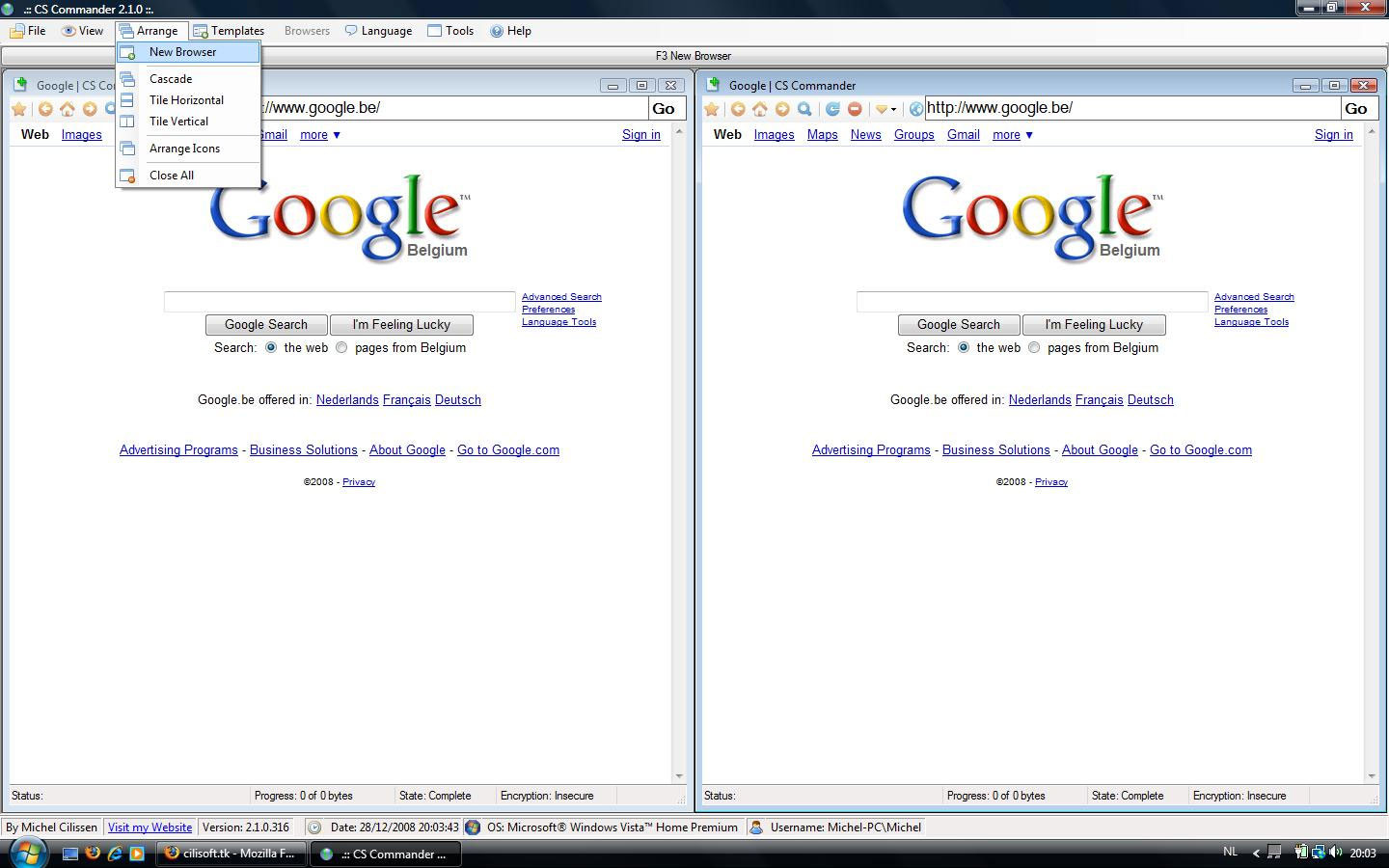Click the Refresh icon in right browser

[832, 109]
